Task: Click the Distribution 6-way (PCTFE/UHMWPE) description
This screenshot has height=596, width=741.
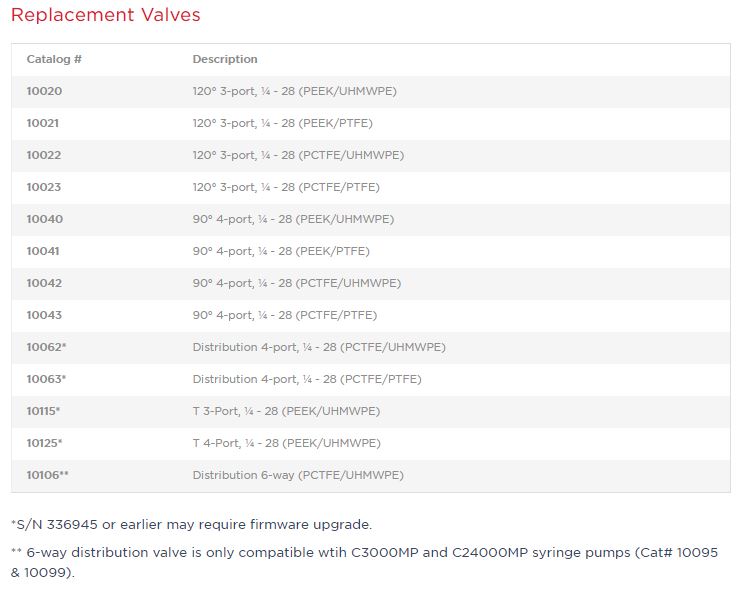Action: click(298, 475)
